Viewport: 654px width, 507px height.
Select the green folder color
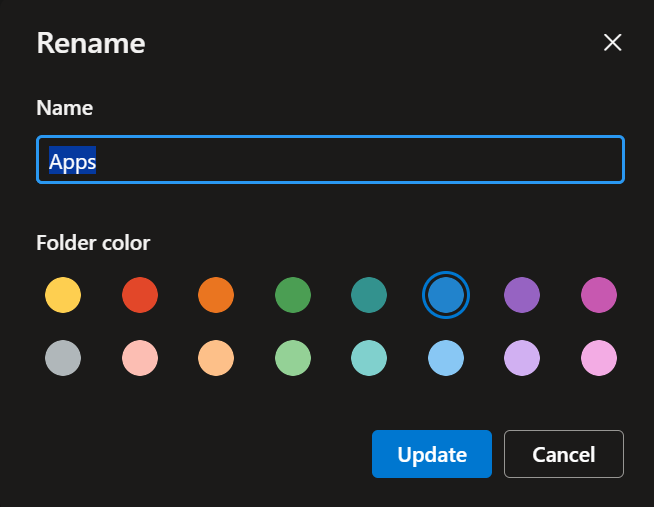(293, 295)
